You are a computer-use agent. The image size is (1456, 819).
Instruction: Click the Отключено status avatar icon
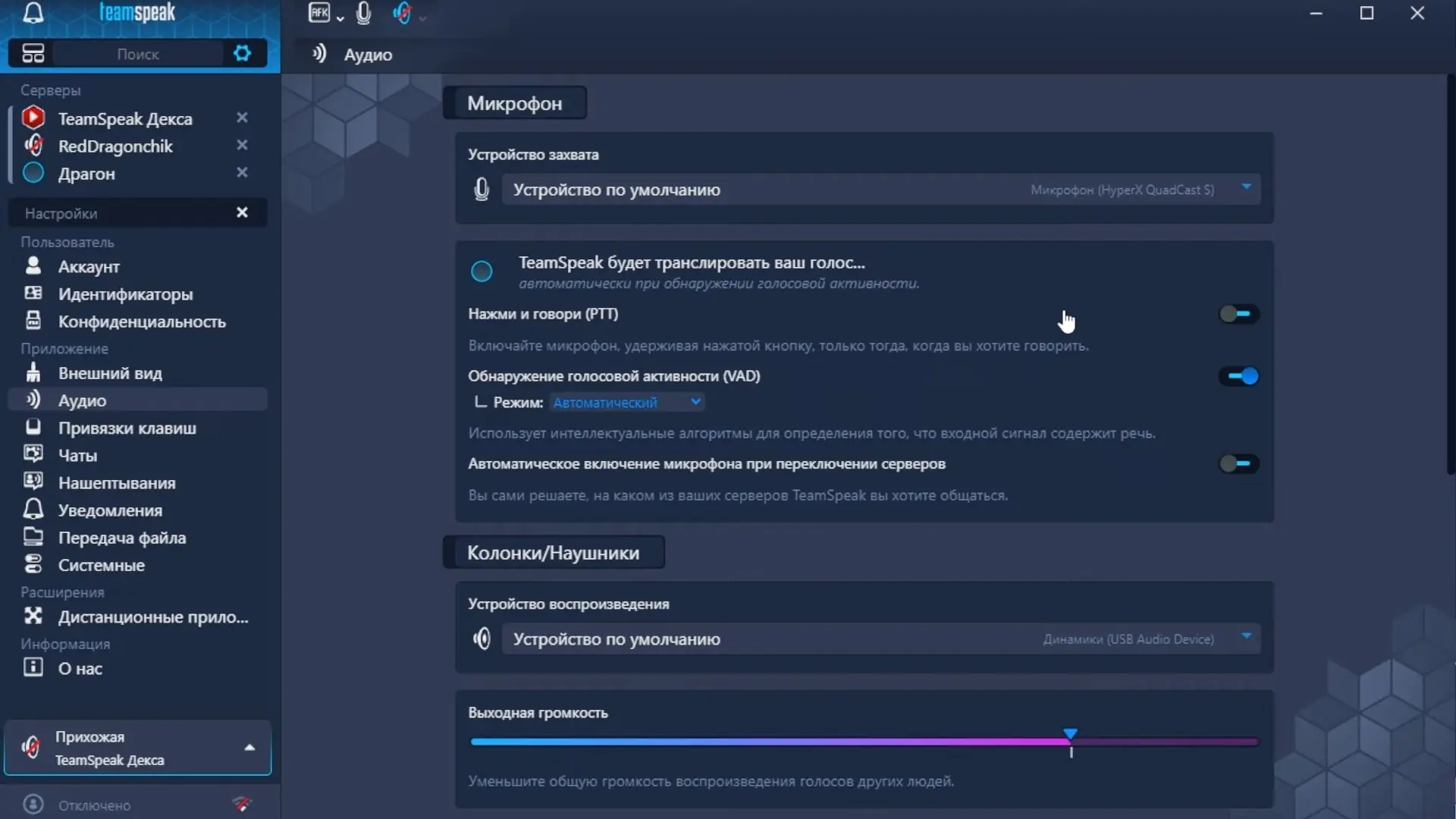click(33, 804)
